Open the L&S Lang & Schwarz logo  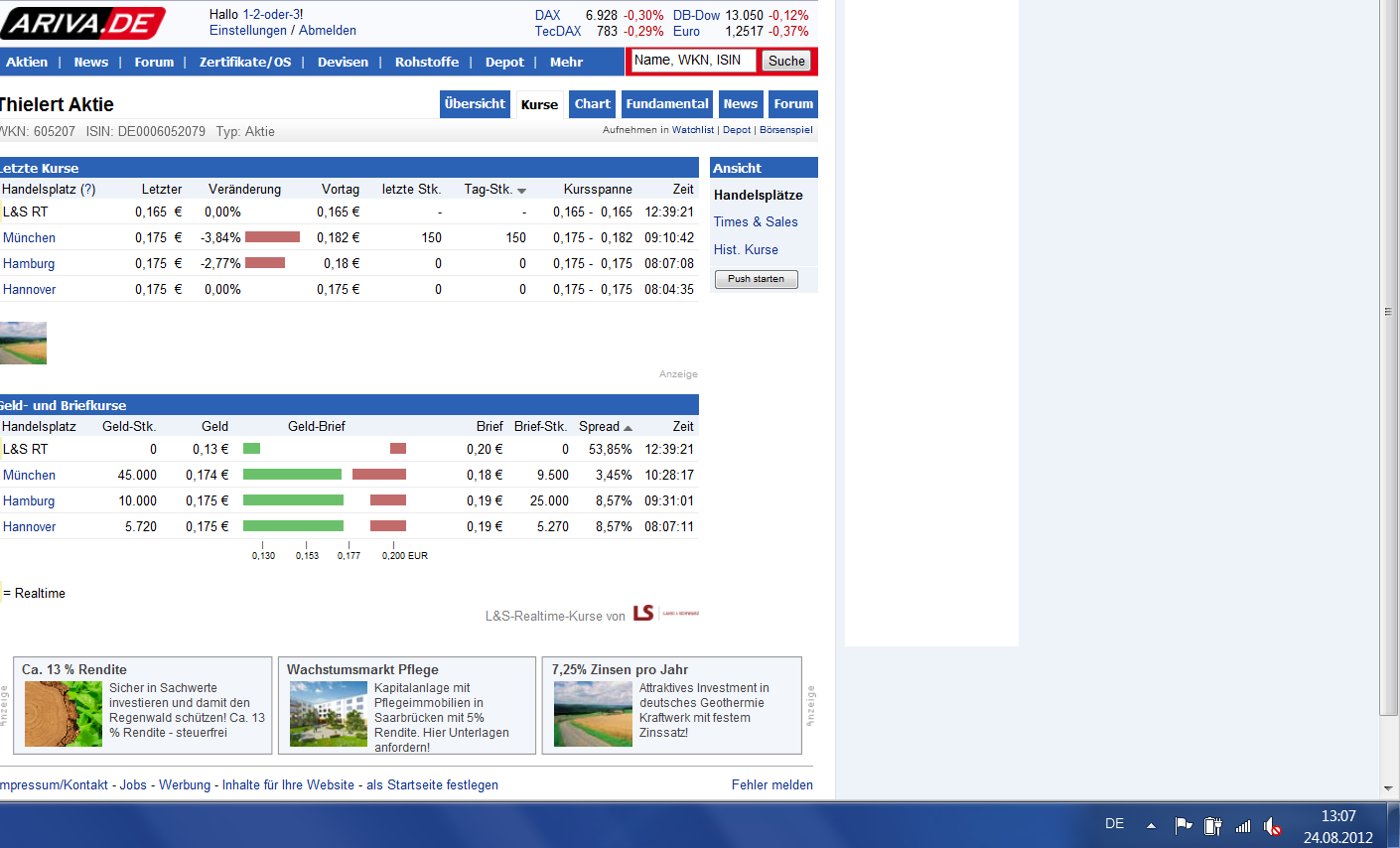point(666,613)
